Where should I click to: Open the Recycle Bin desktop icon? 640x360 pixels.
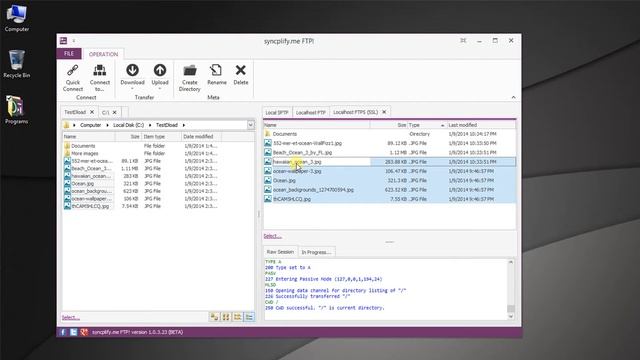17,64
